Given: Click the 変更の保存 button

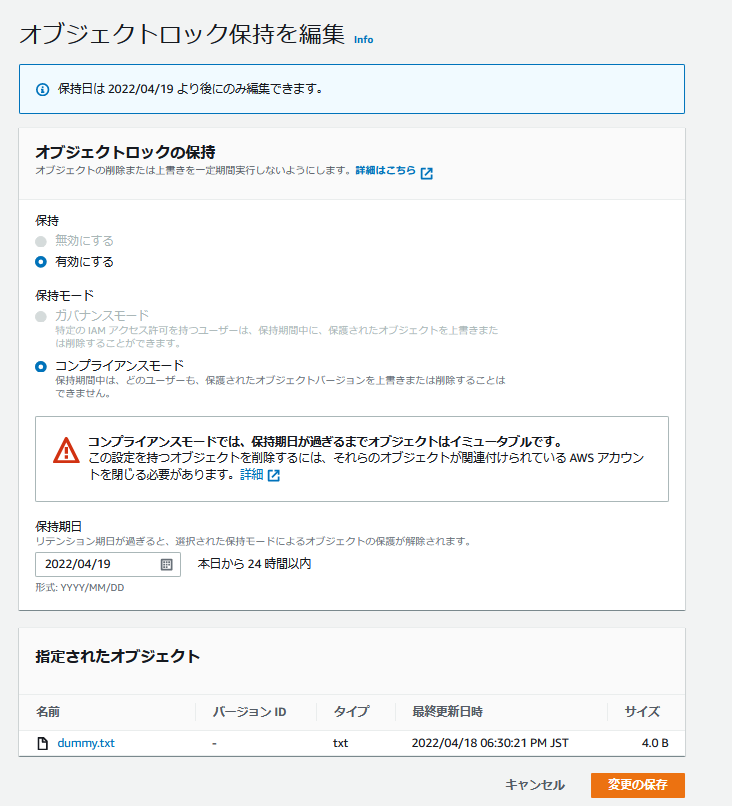Looking at the screenshot, I should [638, 785].
